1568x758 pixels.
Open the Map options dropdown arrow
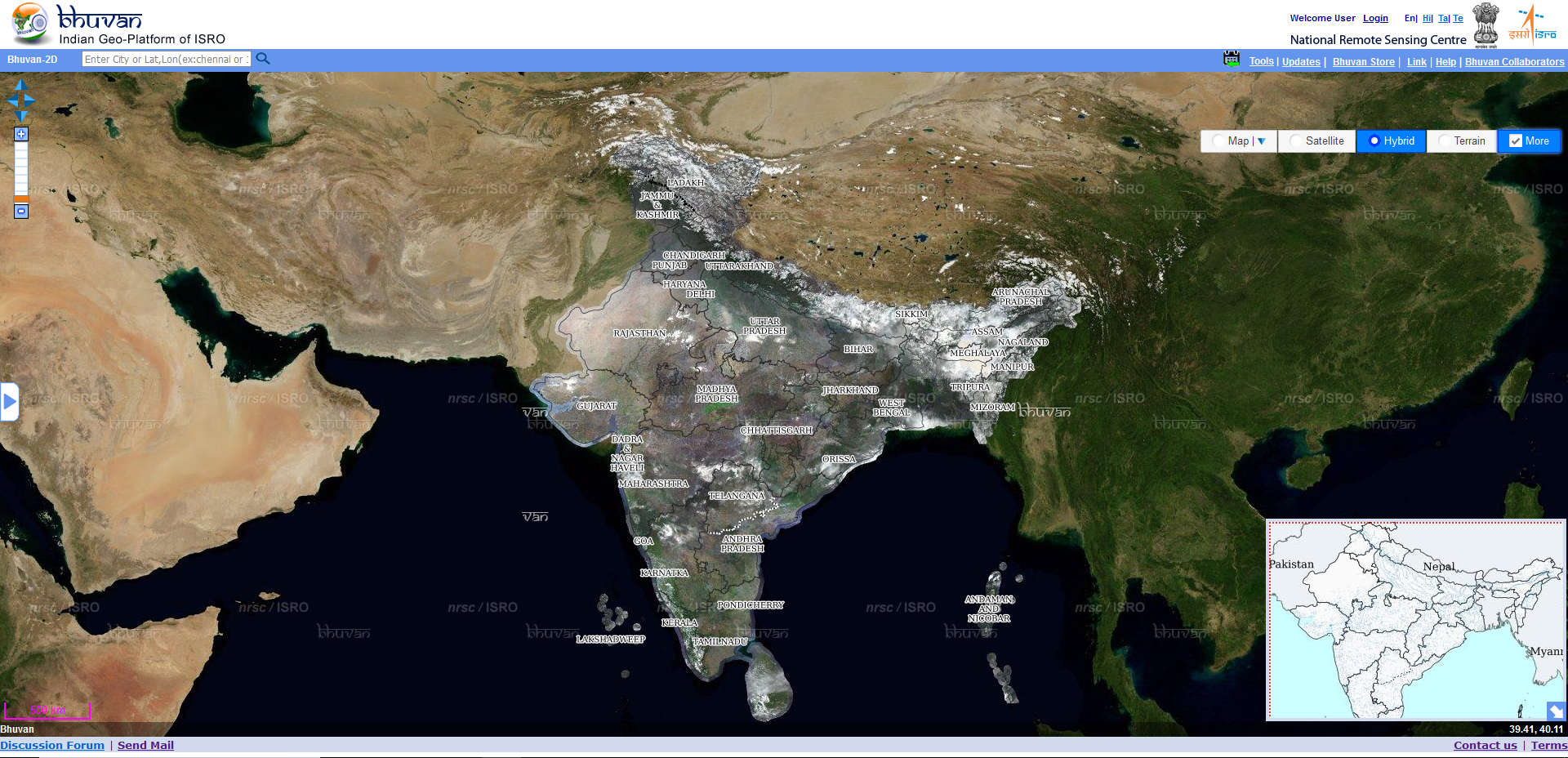(x=1262, y=141)
